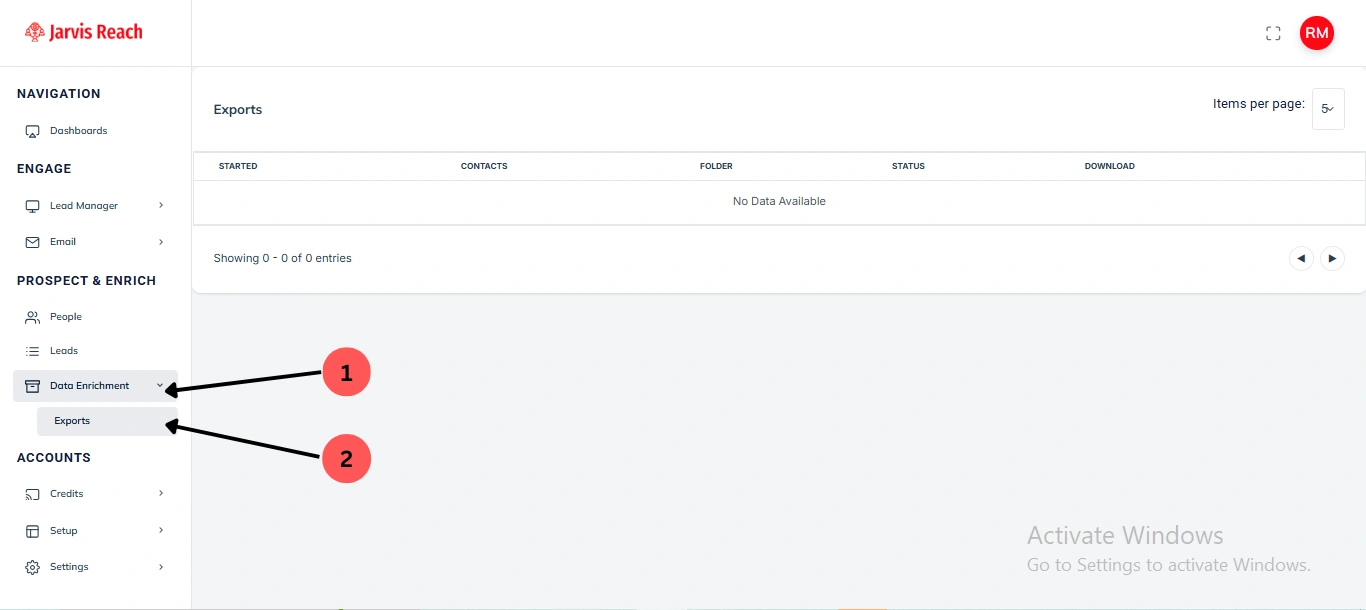Click the People icon in sidebar
The image size is (1366, 610).
32,317
